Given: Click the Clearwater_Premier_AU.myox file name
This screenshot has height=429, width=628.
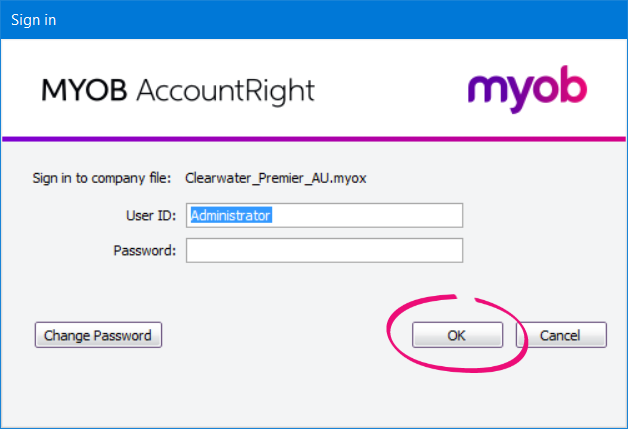Looking at the screenshot, I should click(x=277, y=179).
